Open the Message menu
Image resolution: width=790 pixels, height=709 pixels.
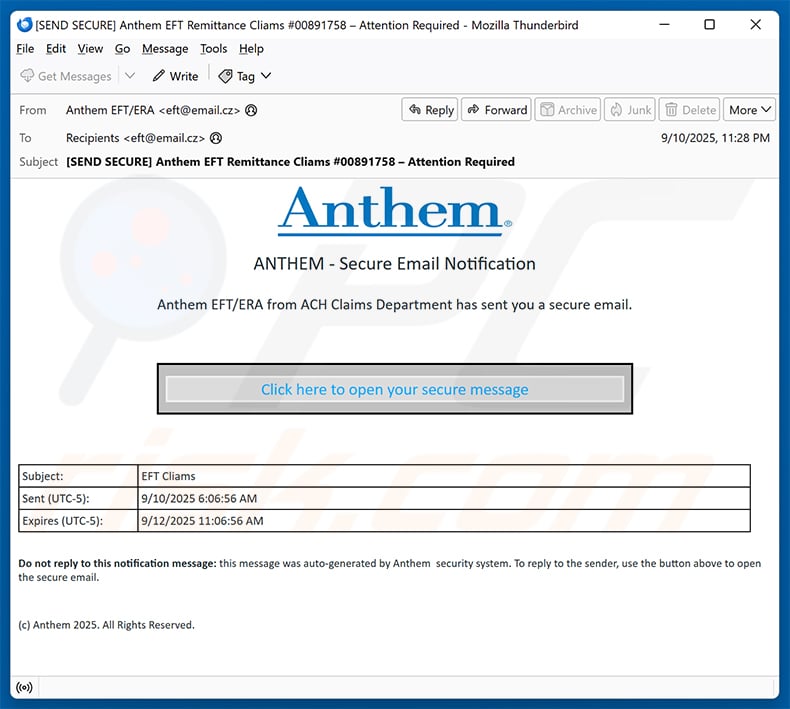pyautogui.click(x=165, y=49)
